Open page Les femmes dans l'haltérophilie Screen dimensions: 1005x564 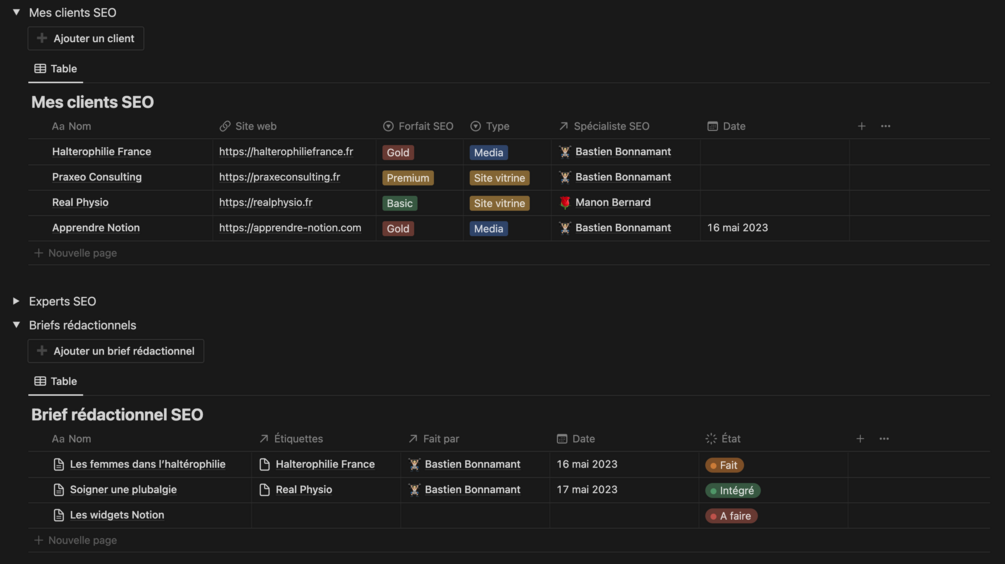(147, 464)
